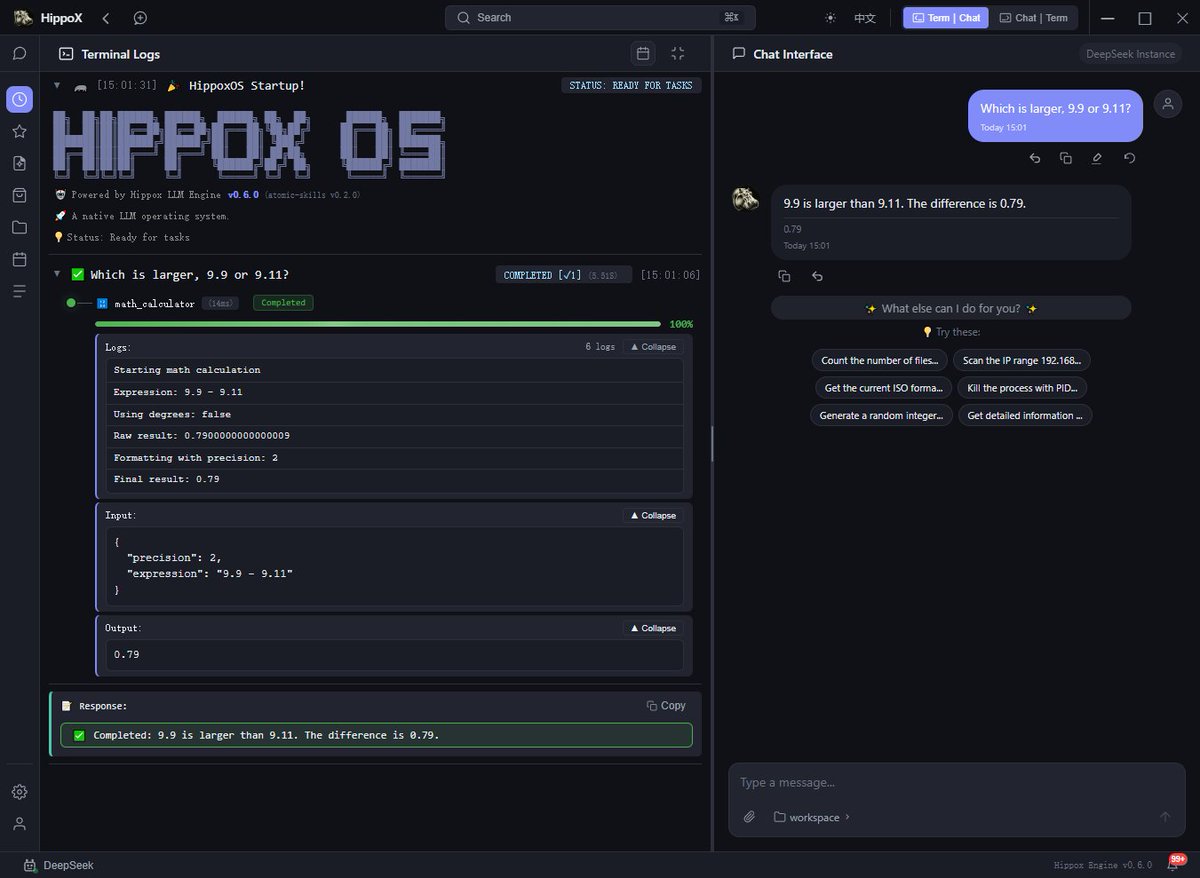The image size is (1200, 878).
Task: Click the search box
Action: (600, 18)
